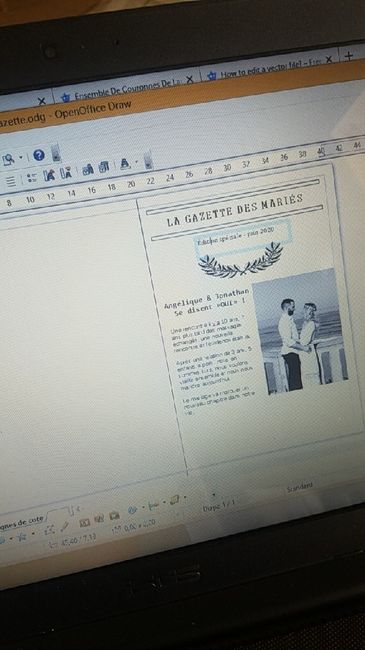The image size is (365, 650).
Task: Click the Rotate icon in drawing toolbar
Action: pos(132,509)
